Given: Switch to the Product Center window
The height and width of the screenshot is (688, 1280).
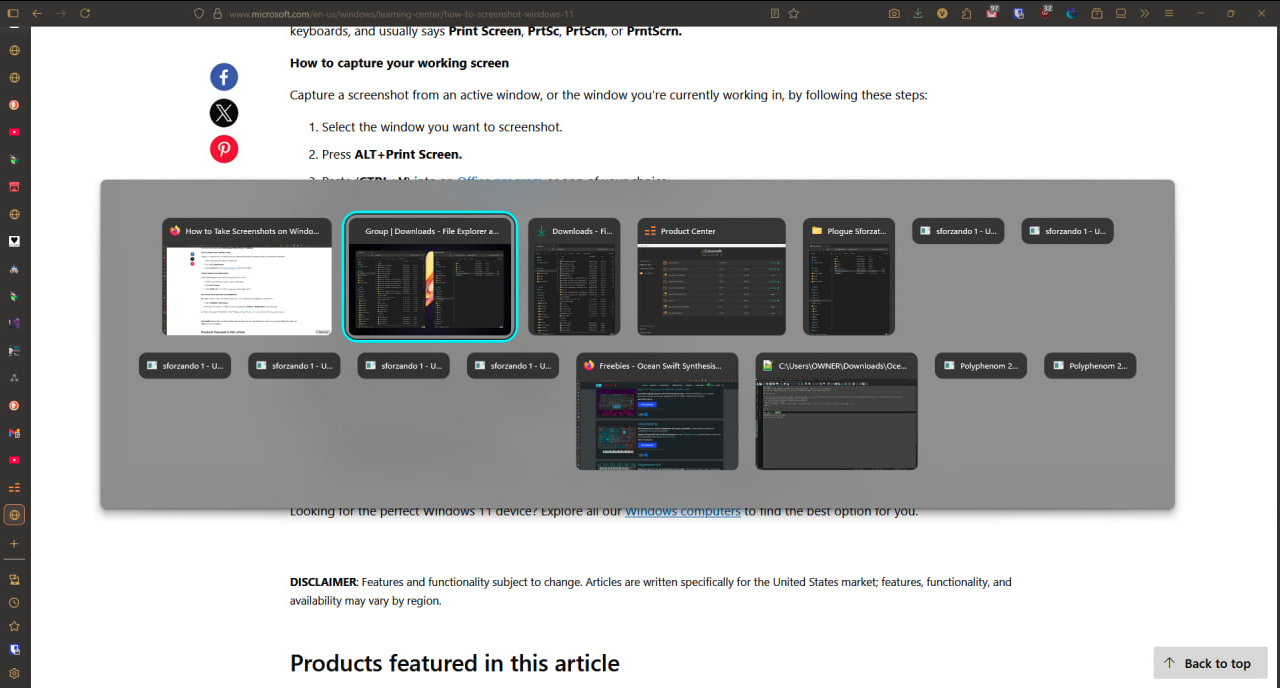Looking at the screenshot, I should pos(711,277).
